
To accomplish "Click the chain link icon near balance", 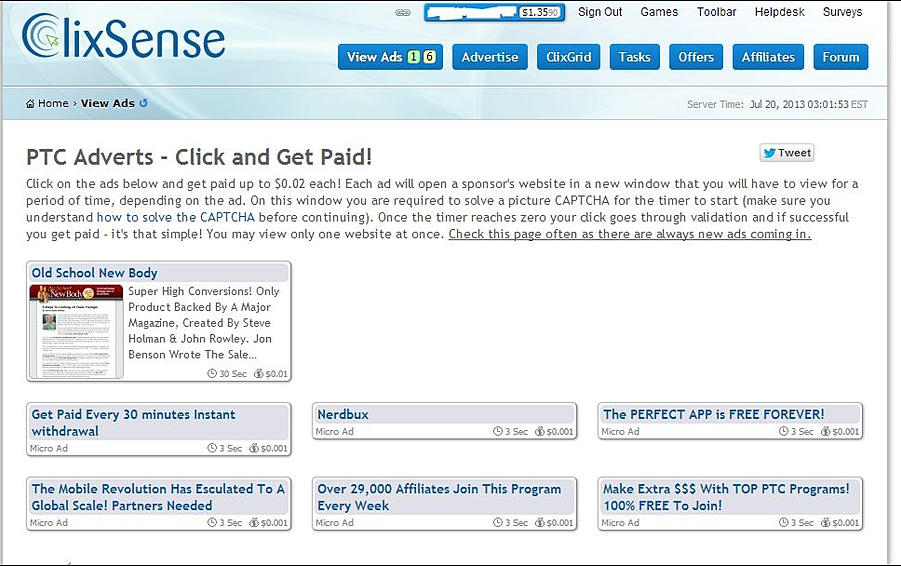I will (x=403, y=12).
